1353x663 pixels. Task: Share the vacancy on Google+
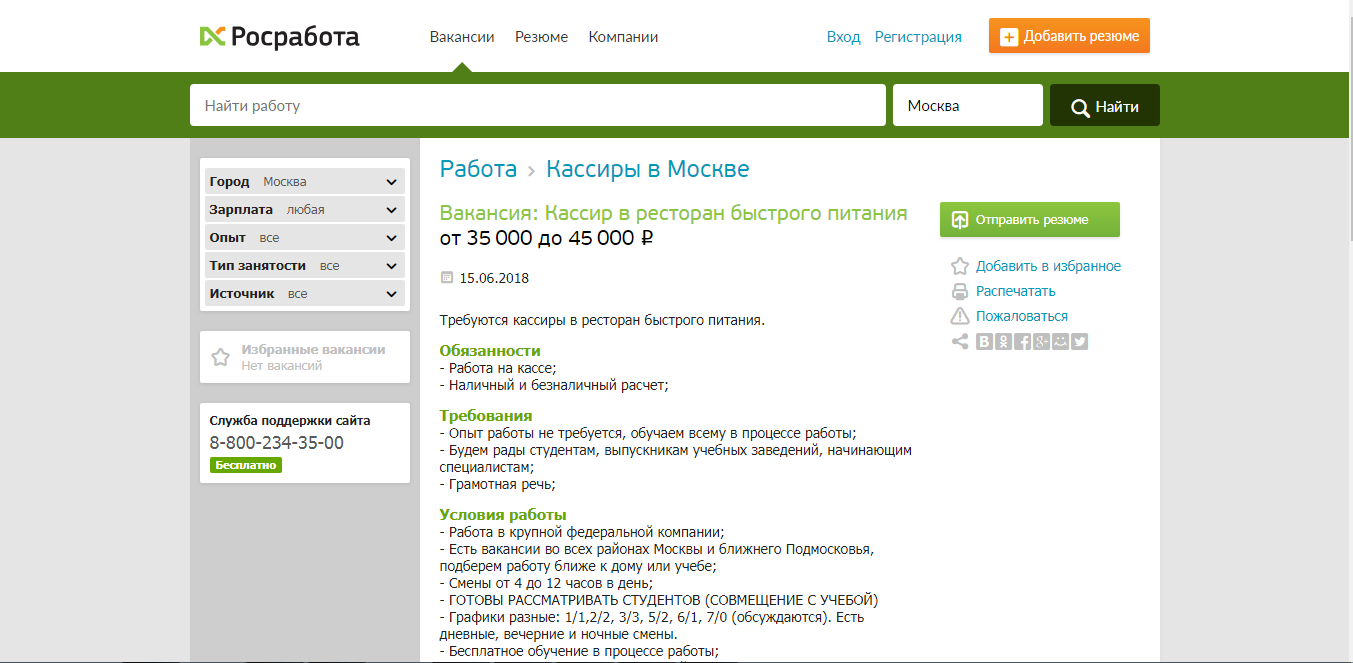1041,341
